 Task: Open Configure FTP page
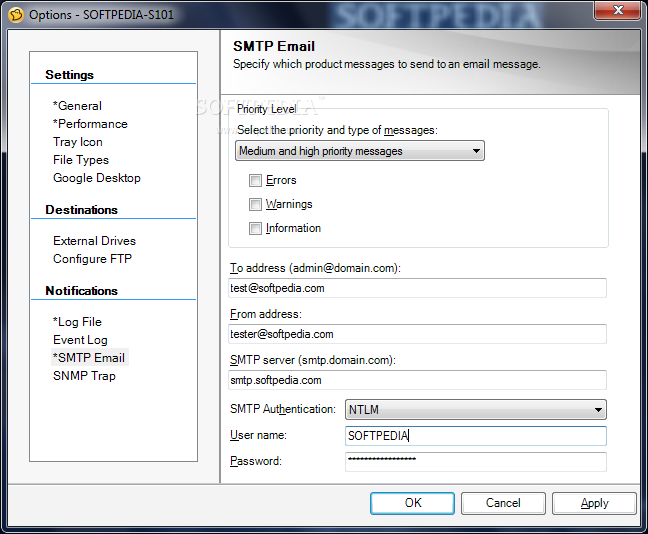(93, 259)
